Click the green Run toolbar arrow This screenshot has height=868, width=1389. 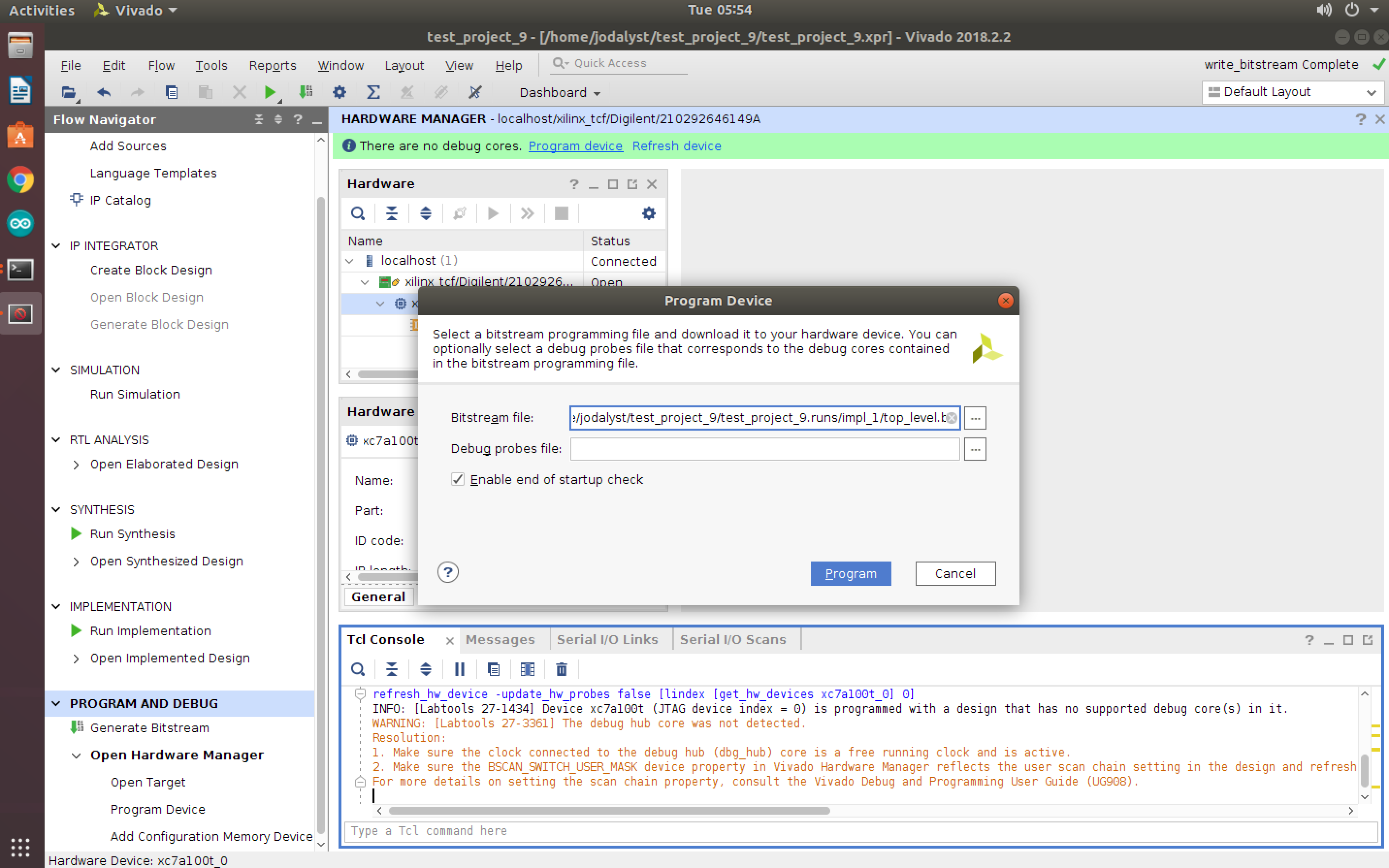(269, 92)
